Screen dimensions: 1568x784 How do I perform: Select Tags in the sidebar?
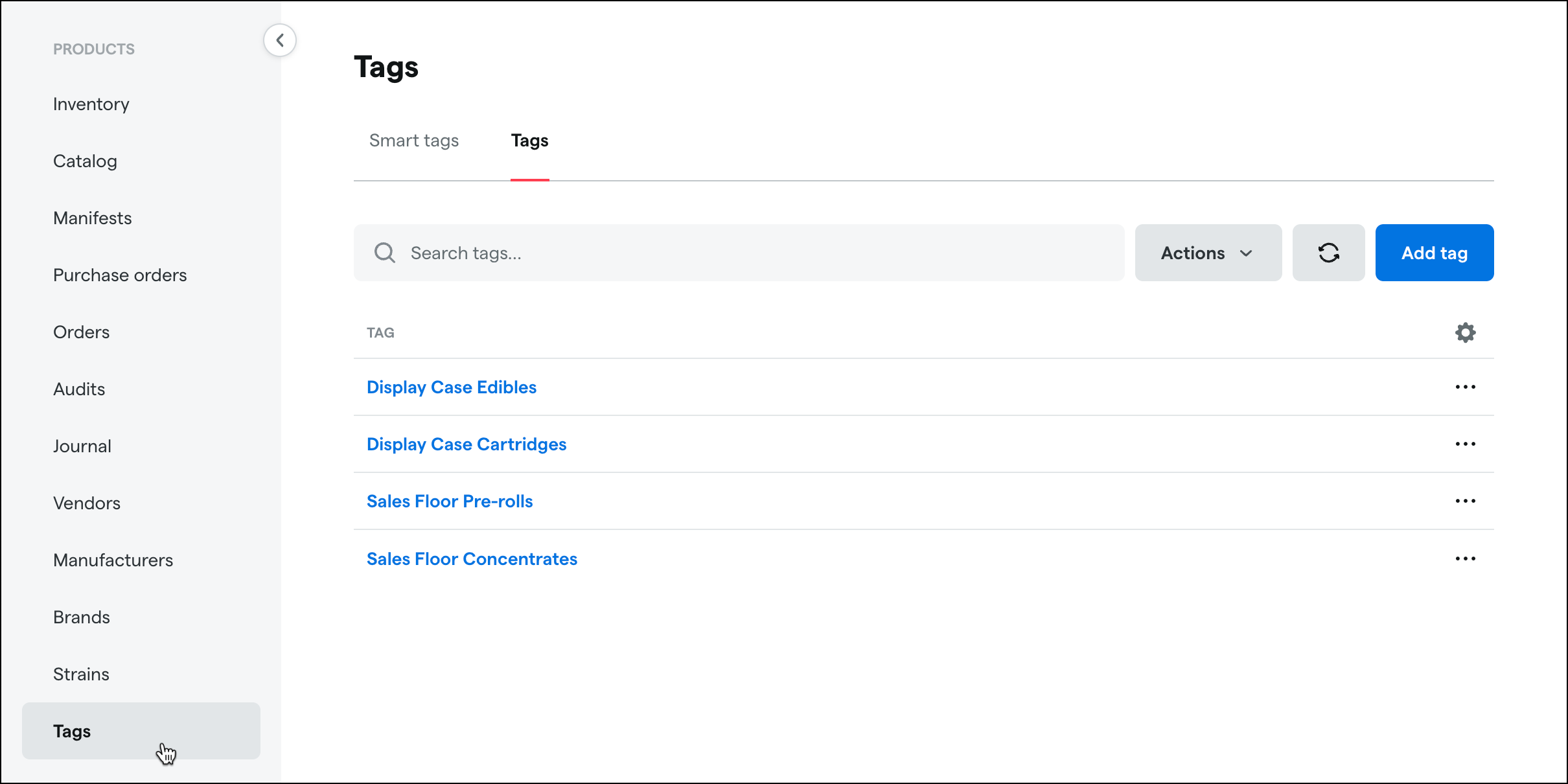[x=141, y=731]
